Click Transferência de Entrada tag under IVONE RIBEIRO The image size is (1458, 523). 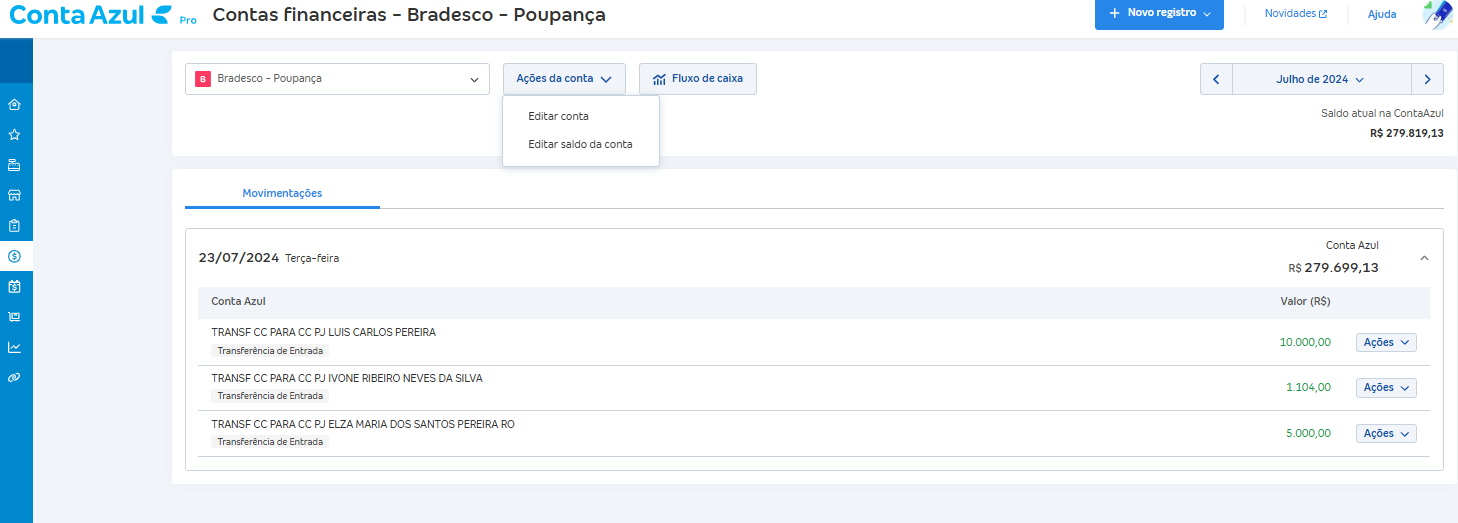tap(270, 396)
